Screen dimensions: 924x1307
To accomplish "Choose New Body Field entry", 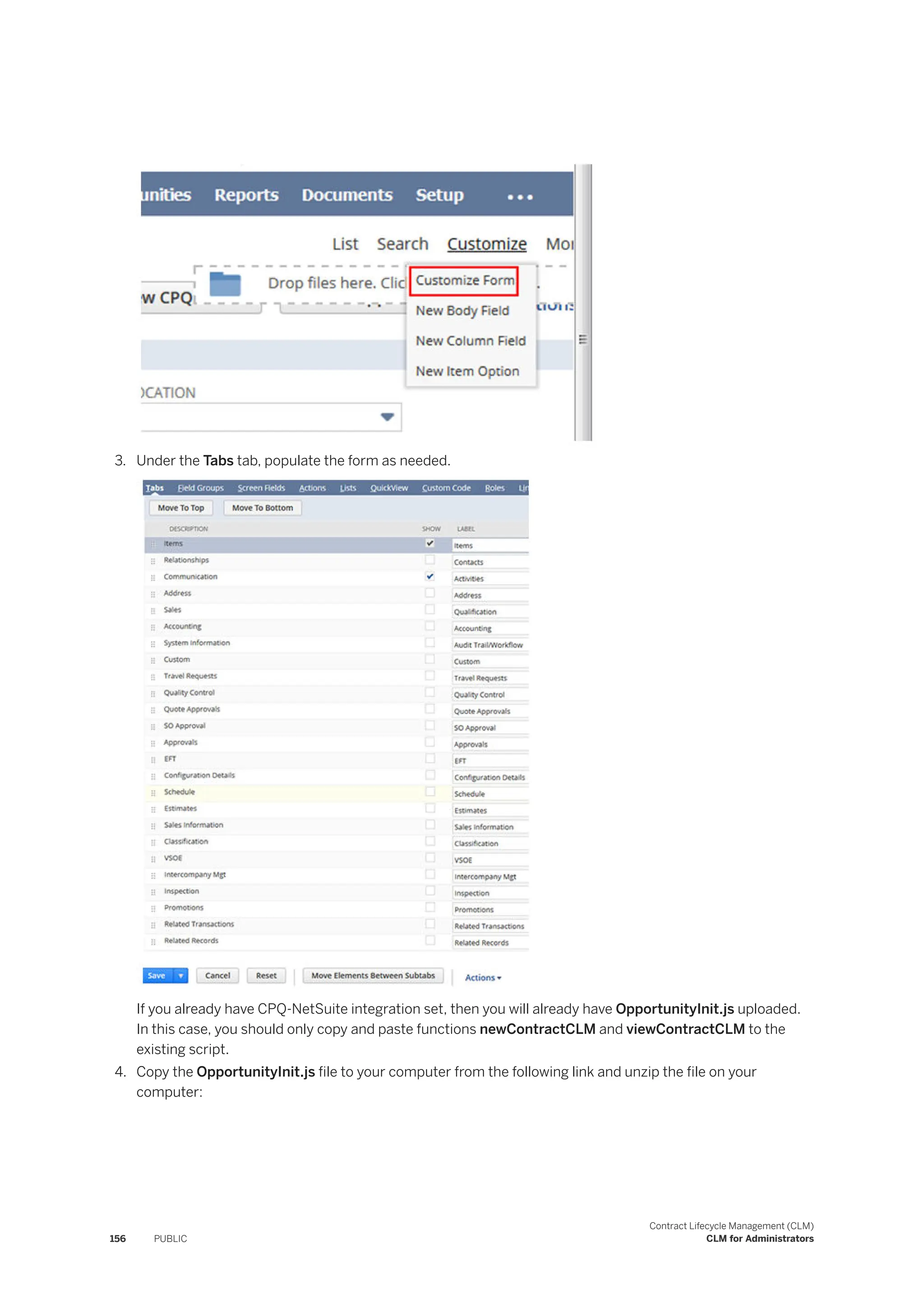I will pyautogui.click(x=462, y=311).
